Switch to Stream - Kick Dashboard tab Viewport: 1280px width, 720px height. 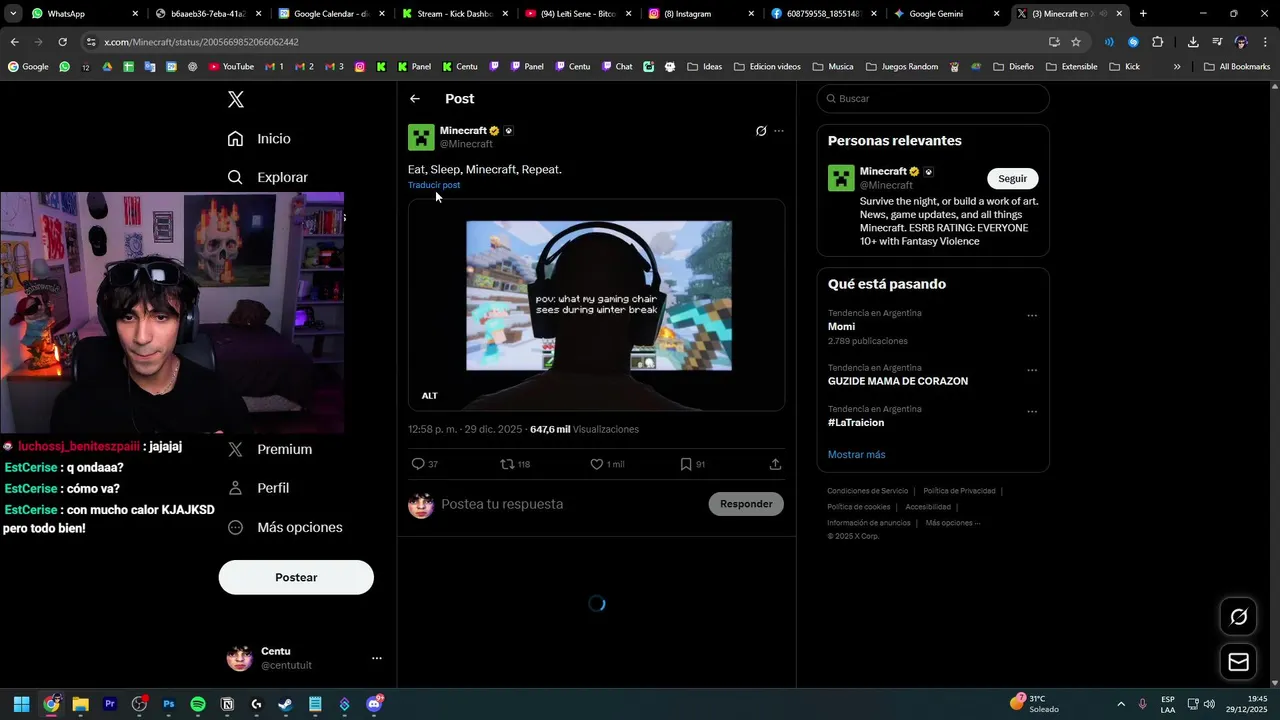455,14
